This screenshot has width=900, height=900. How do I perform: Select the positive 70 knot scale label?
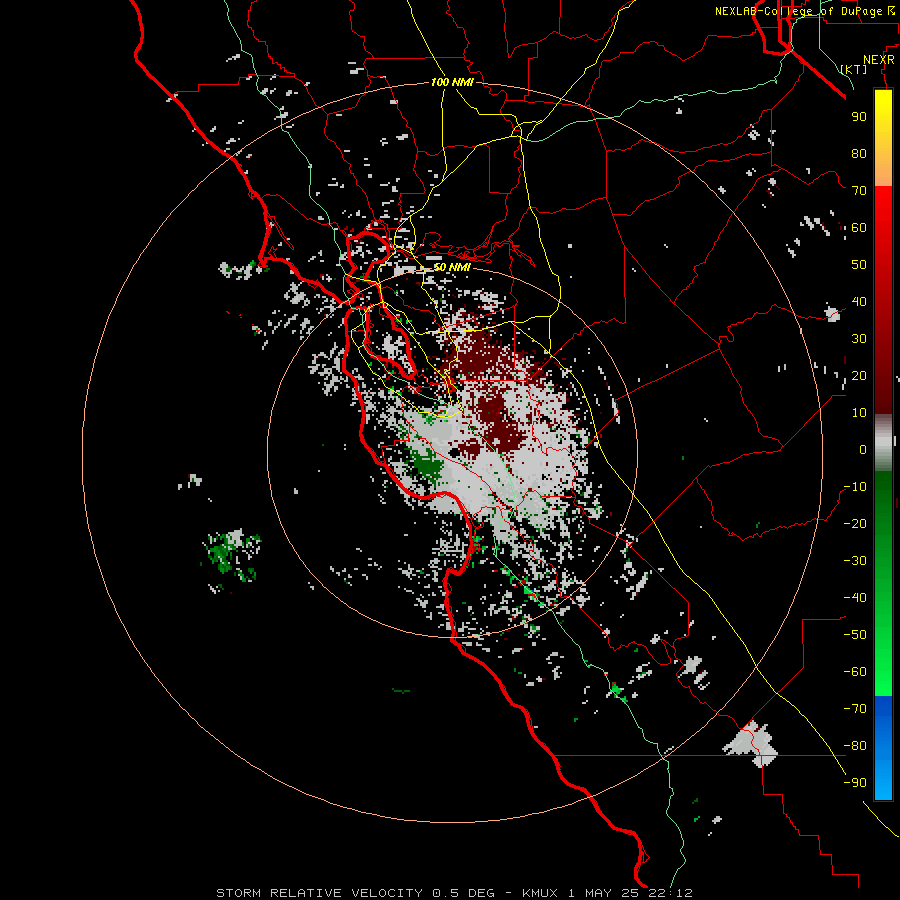859,191
